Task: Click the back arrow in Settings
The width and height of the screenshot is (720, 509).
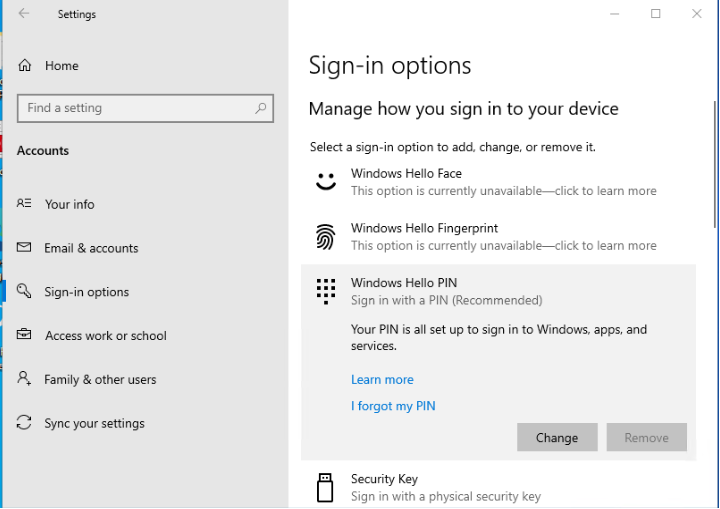Action: tap(24, 14)
